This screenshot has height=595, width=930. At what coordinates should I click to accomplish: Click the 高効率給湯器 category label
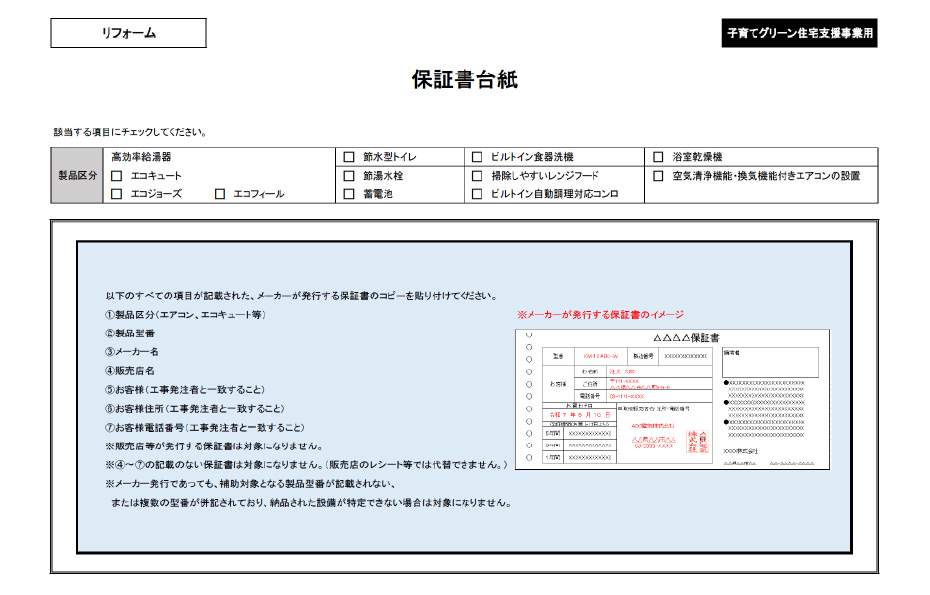coord(141,157)
